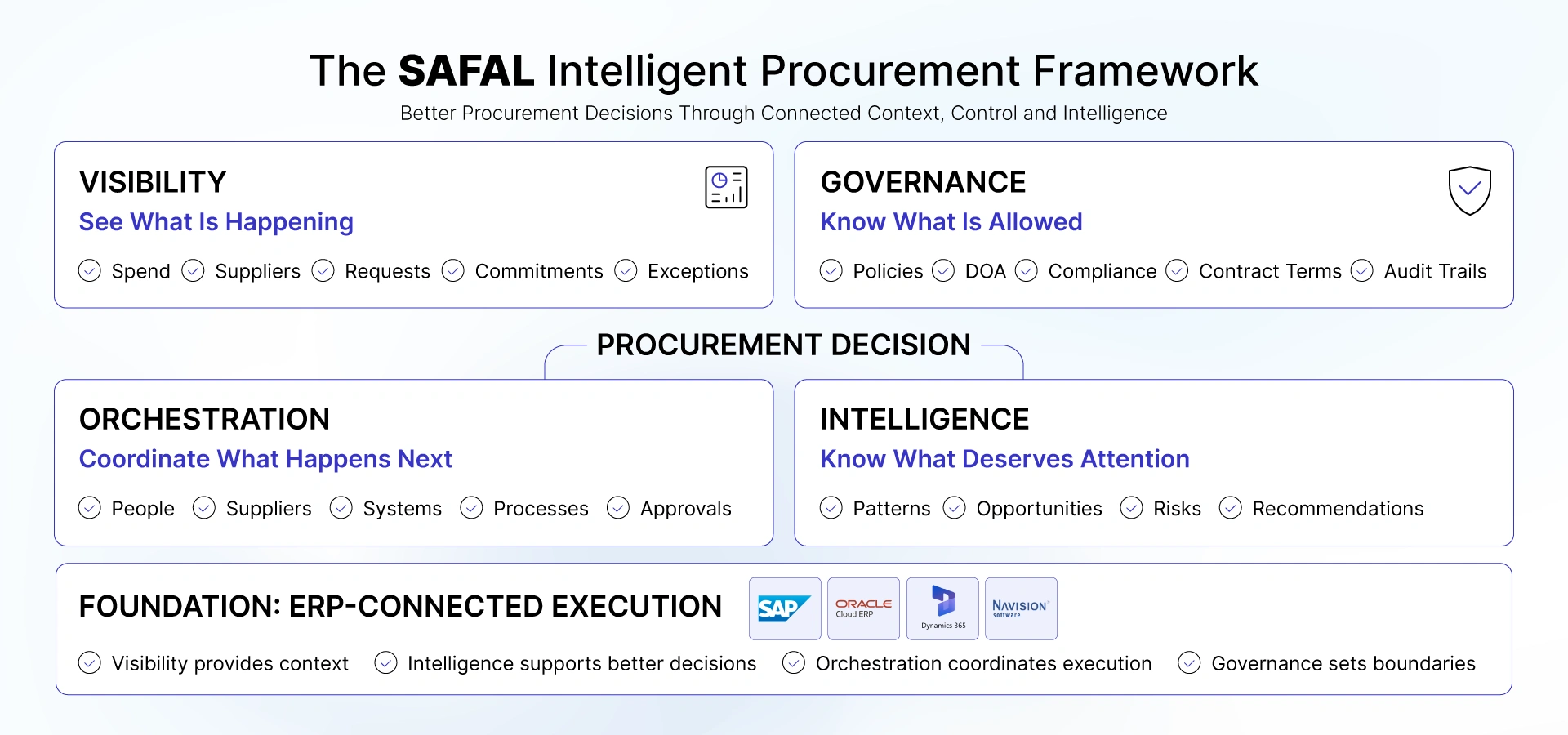Click the Recommendations item in Intelligence

(1338, 509)
